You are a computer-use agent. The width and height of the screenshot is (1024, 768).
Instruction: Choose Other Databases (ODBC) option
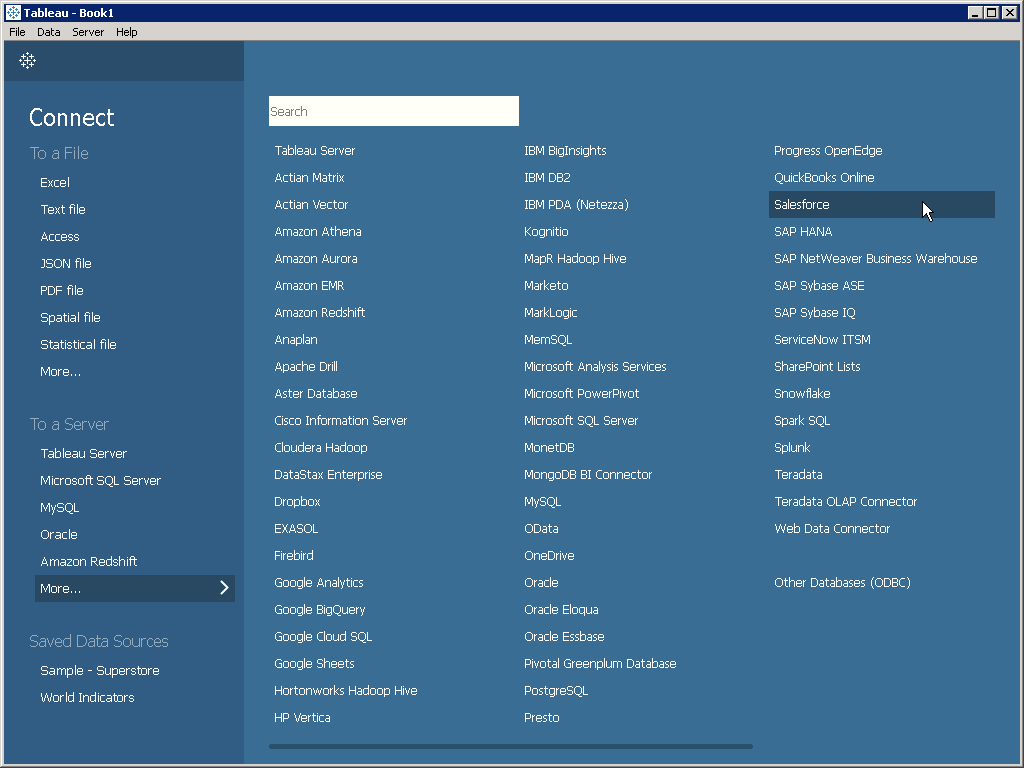pyautogui.click(x=842, y=582)
